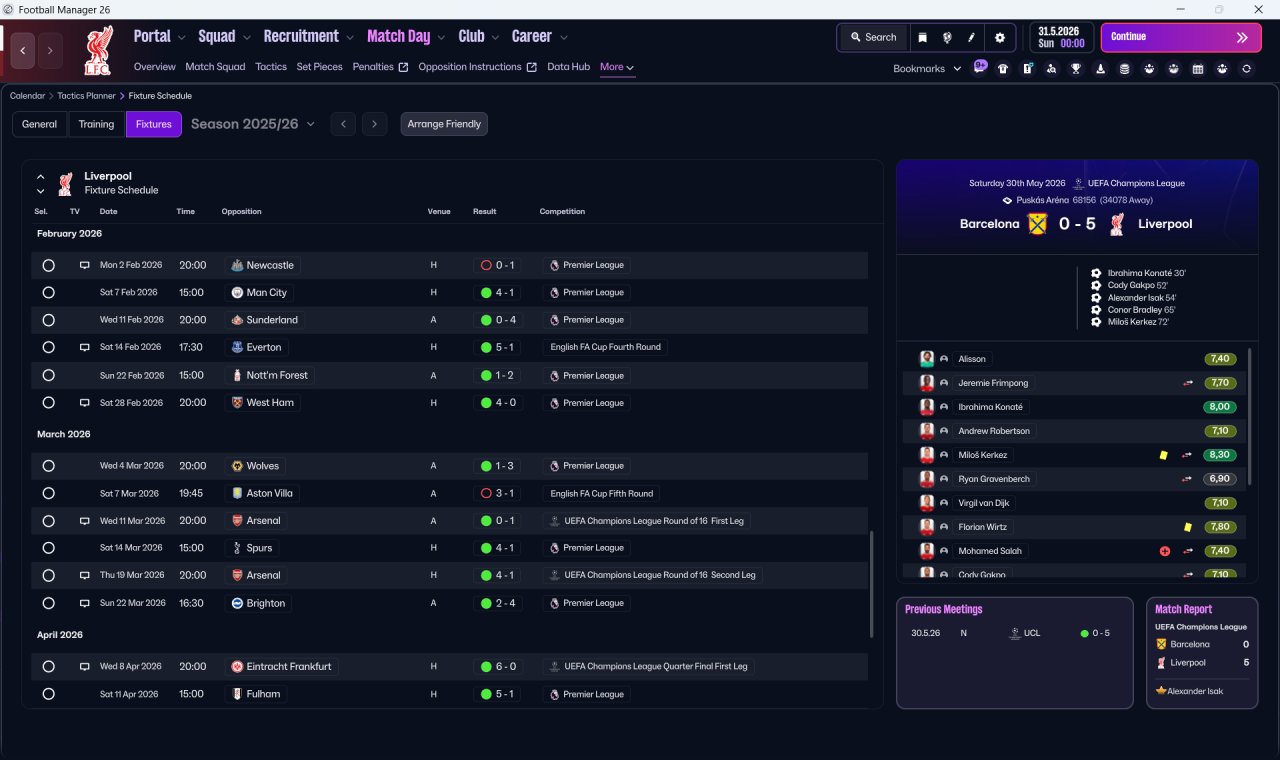1280x760 pixels.
Task: Click the Continue button
Action: click(1181, 37)
